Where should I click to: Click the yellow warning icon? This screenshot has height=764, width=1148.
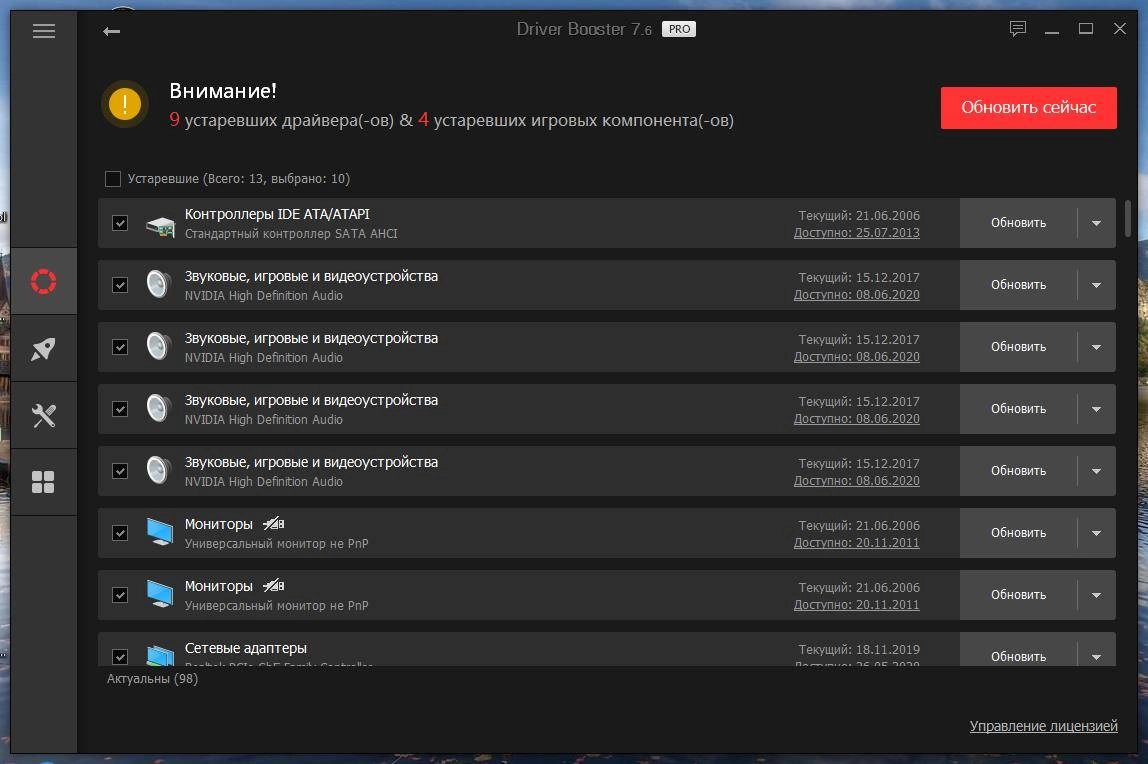click(124, 104)
